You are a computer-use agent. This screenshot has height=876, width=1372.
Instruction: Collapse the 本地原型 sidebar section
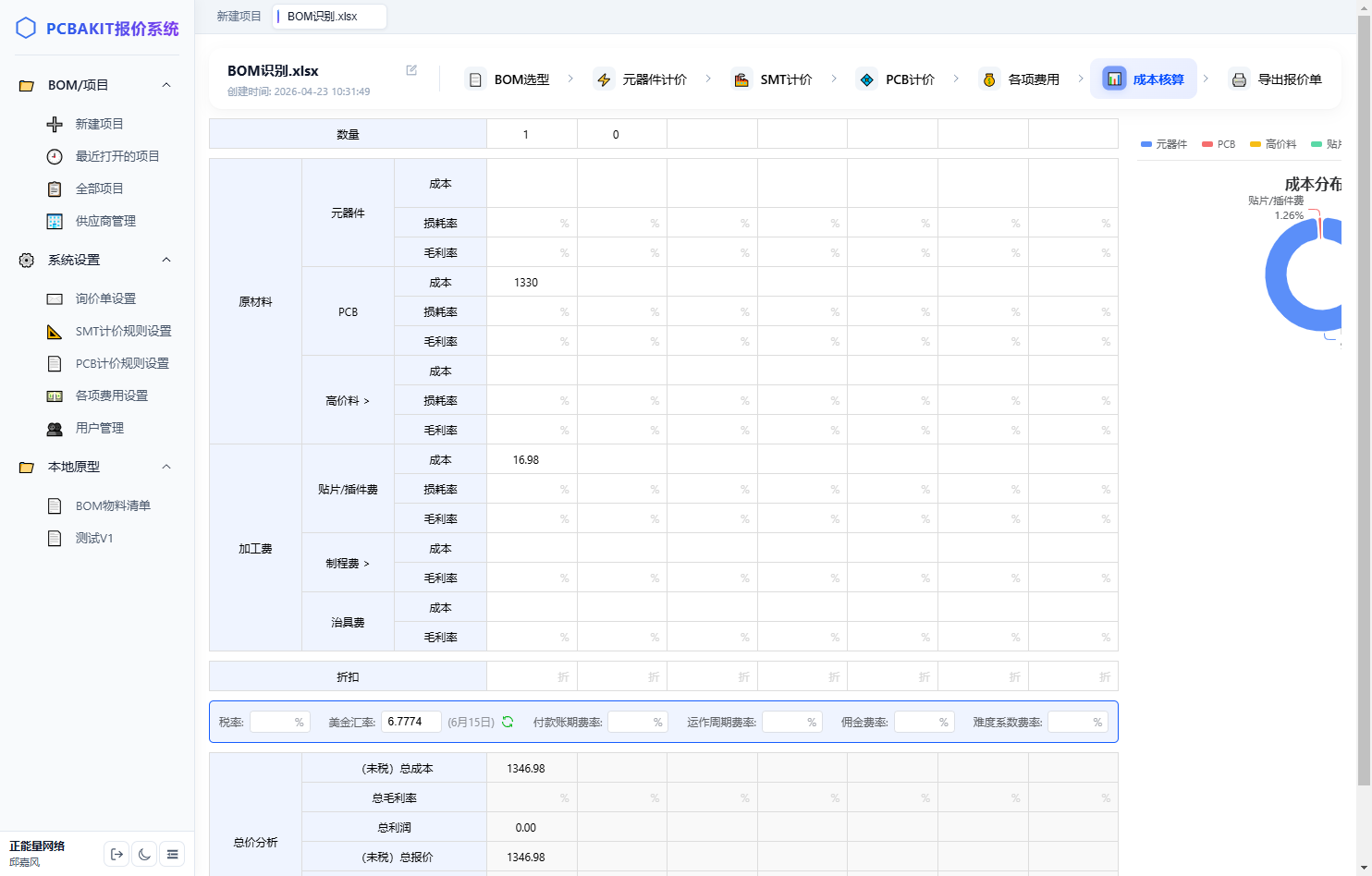166,467
